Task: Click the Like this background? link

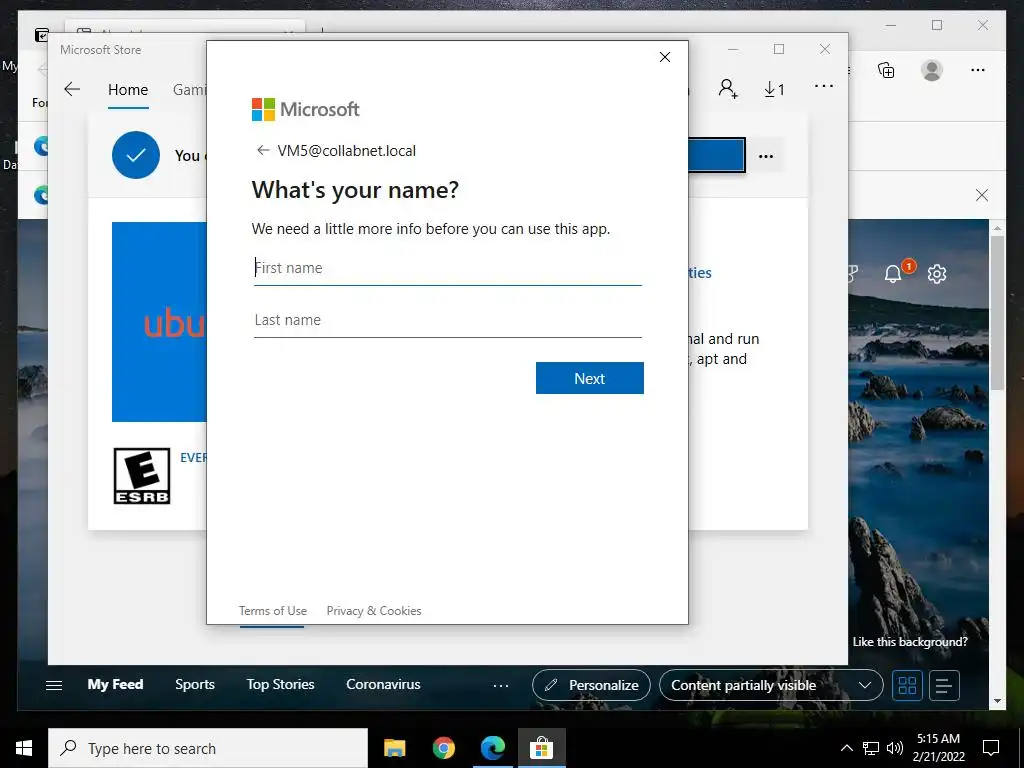Action: pos(910,642)
